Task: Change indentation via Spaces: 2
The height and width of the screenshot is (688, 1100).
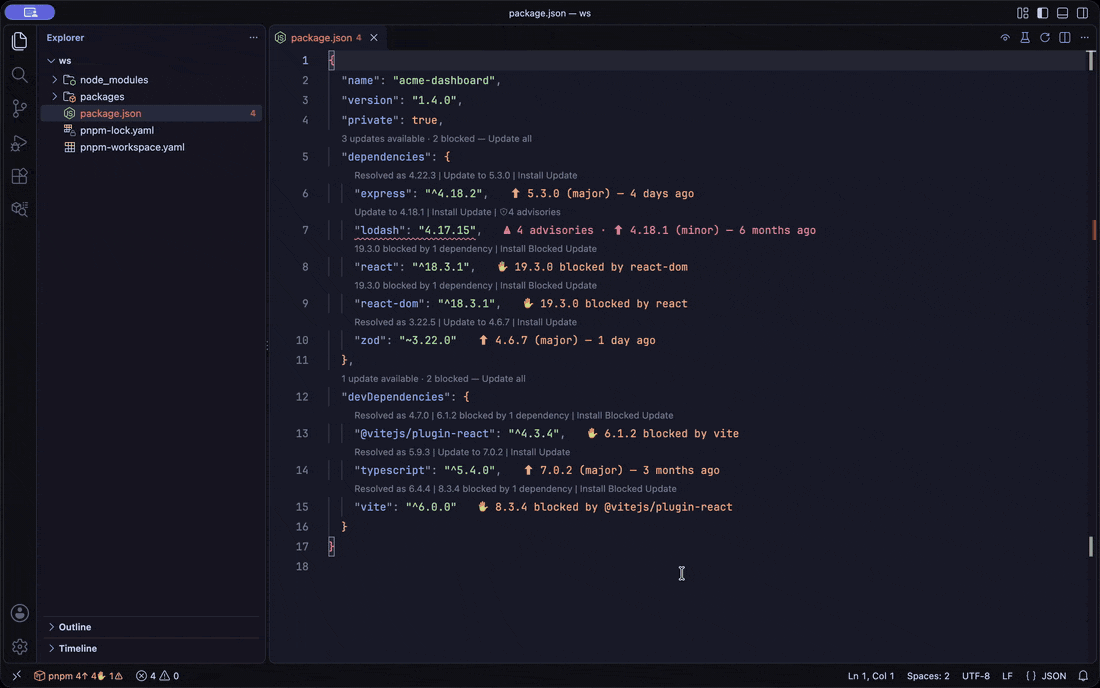Action: [927, 676]
